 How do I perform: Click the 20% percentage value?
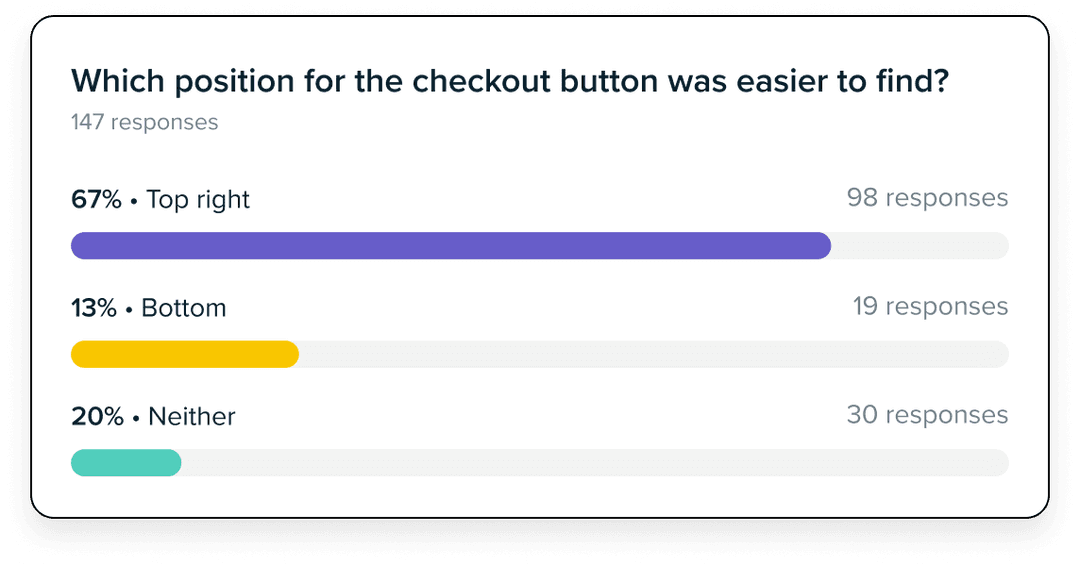[x=97, y=417]
